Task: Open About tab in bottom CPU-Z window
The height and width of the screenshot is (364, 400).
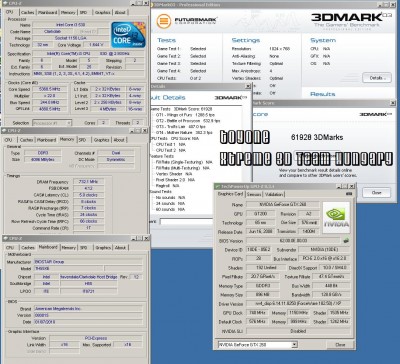Action: click(x=120, y=248)
